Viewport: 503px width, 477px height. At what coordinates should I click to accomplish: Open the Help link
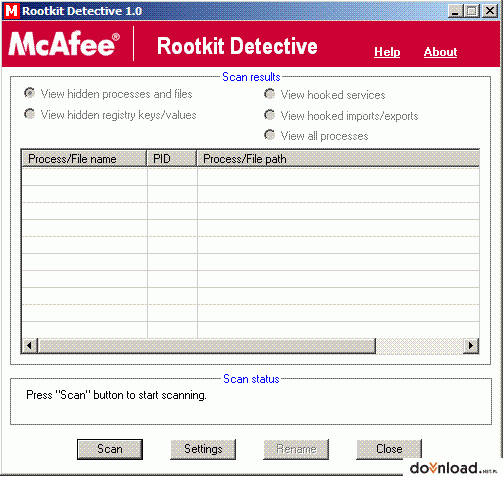pyautogui.click(x=387, y=52)
